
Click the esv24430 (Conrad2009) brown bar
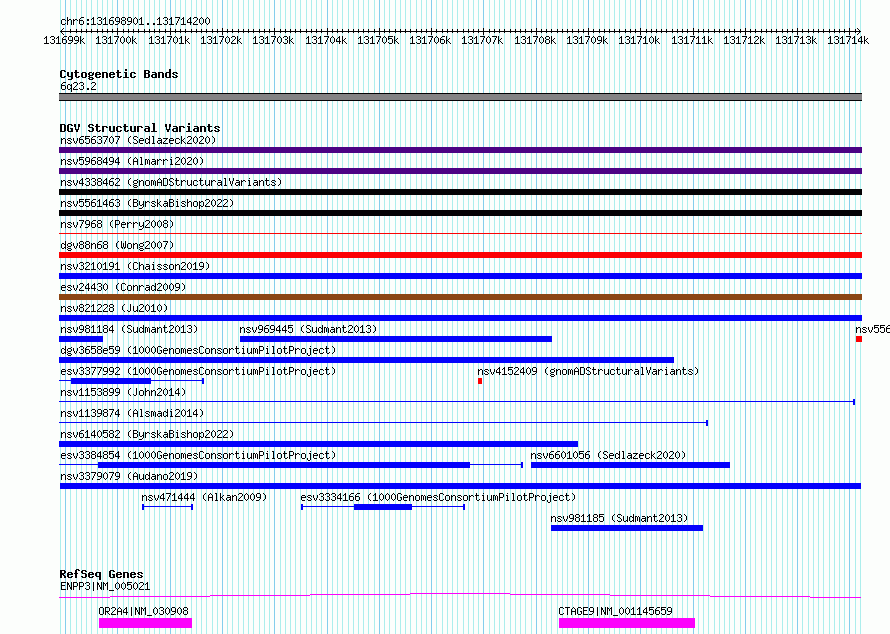tap(460, 297)
